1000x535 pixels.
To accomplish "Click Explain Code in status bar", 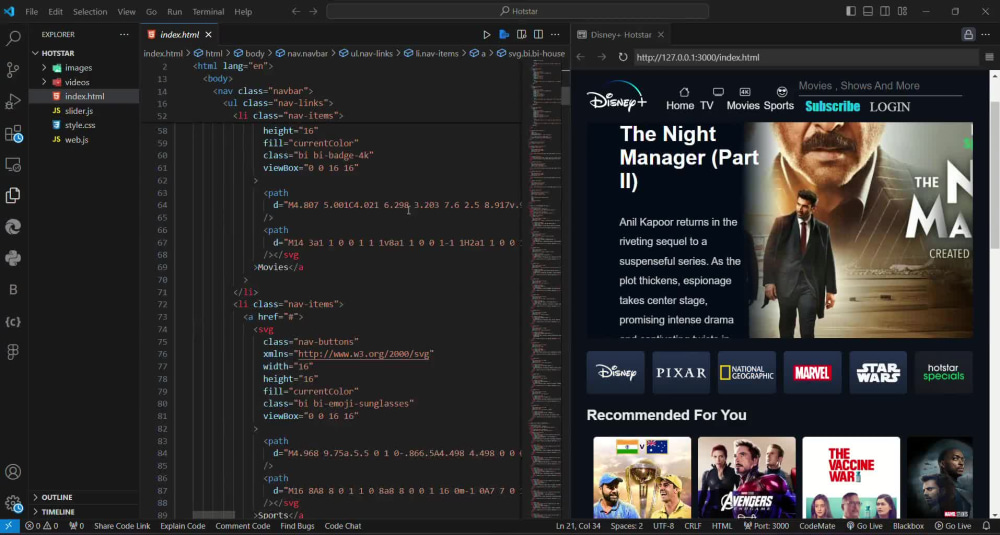I will tap(182, 526).
